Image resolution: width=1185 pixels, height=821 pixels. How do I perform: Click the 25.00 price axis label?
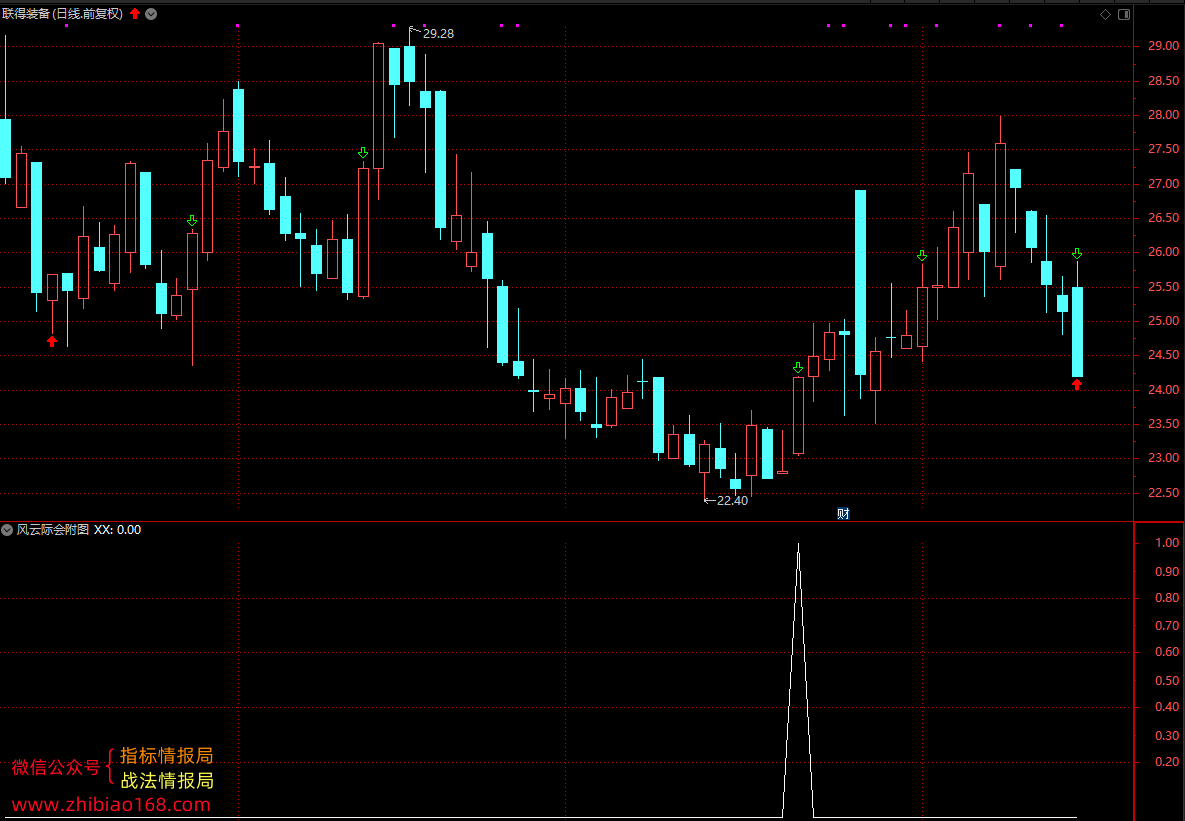click(x=1163, y=321)
